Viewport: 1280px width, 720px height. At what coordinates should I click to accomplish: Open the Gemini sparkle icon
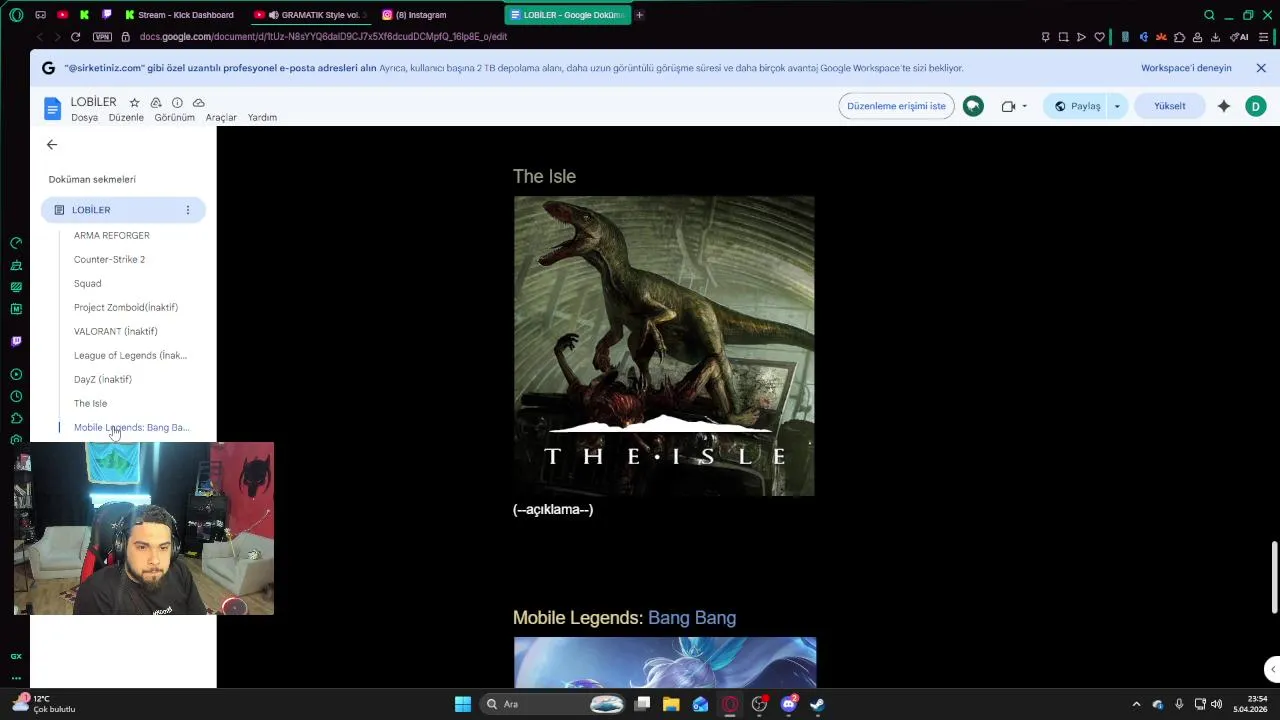click(1223, 106)
